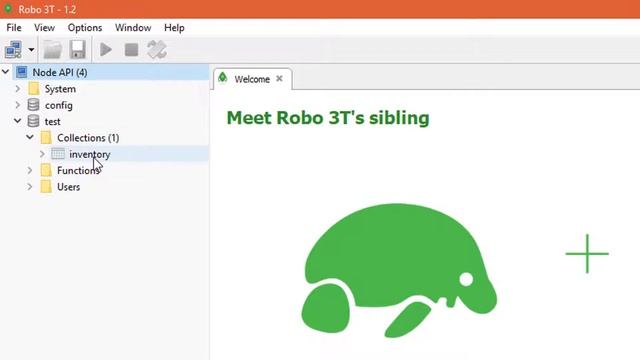Expand the Users folder
Screen dimensions: 640x360
pyautogui.click(x=30, y=187)
